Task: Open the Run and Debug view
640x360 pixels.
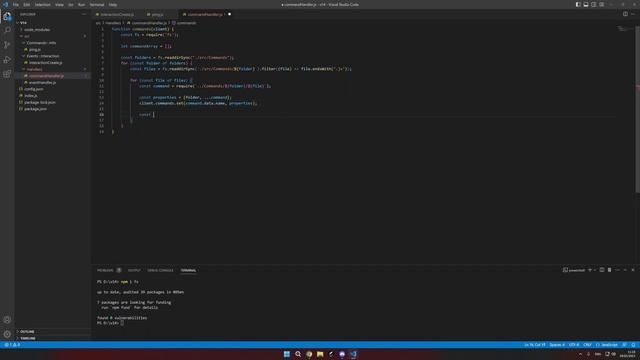Action: tap(7, 60)
